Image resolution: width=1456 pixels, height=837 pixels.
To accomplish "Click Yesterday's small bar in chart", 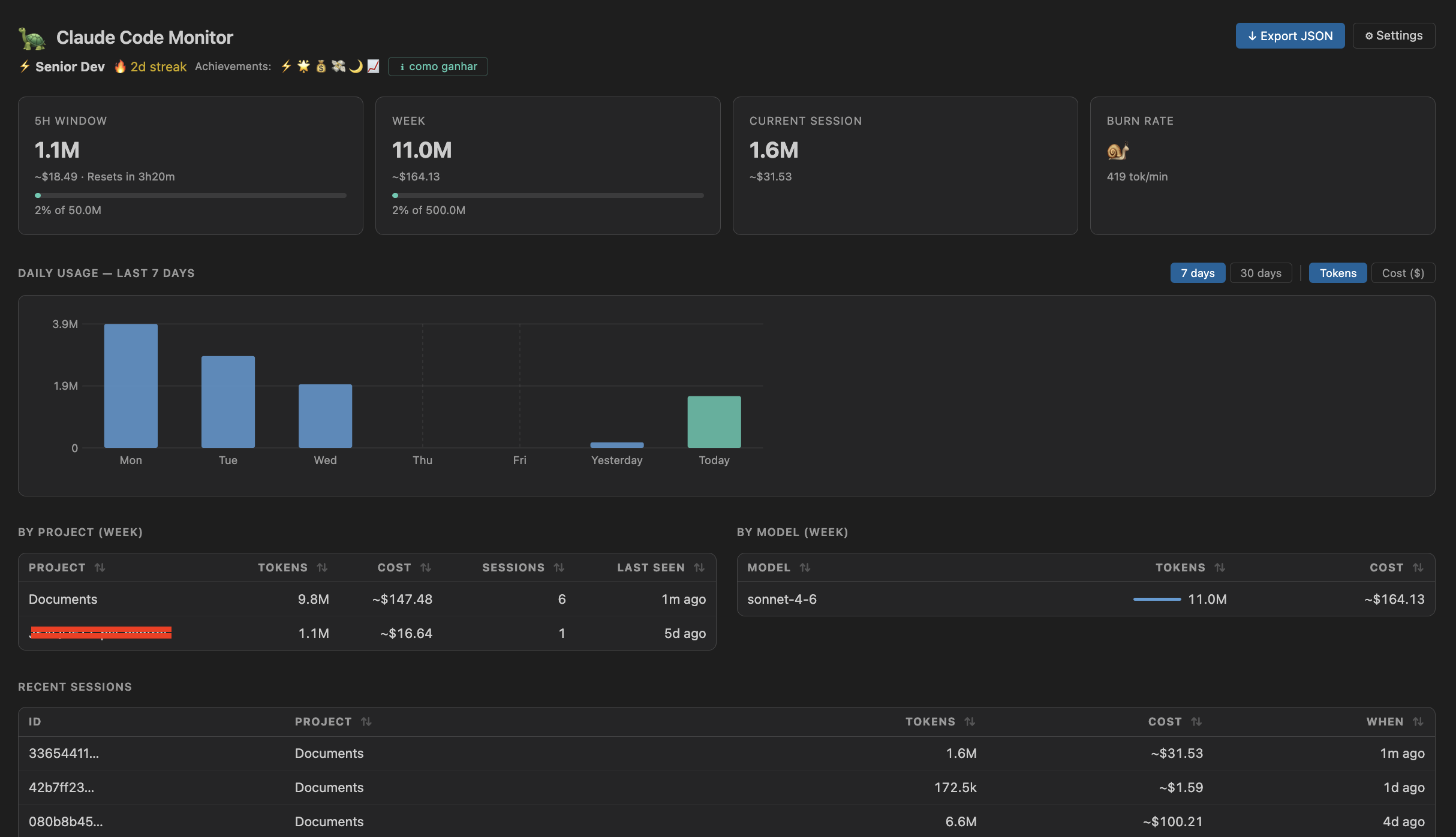I will click(617, 445).
